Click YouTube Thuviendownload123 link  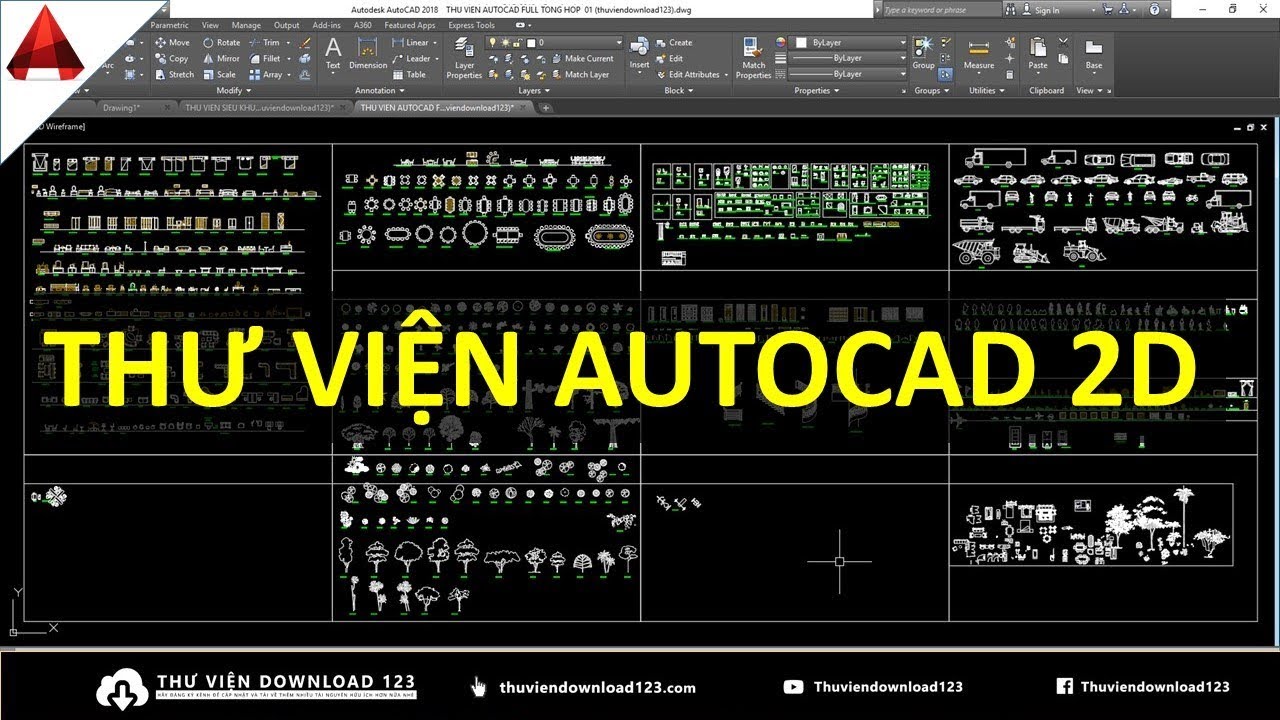[x=874, y=687]
